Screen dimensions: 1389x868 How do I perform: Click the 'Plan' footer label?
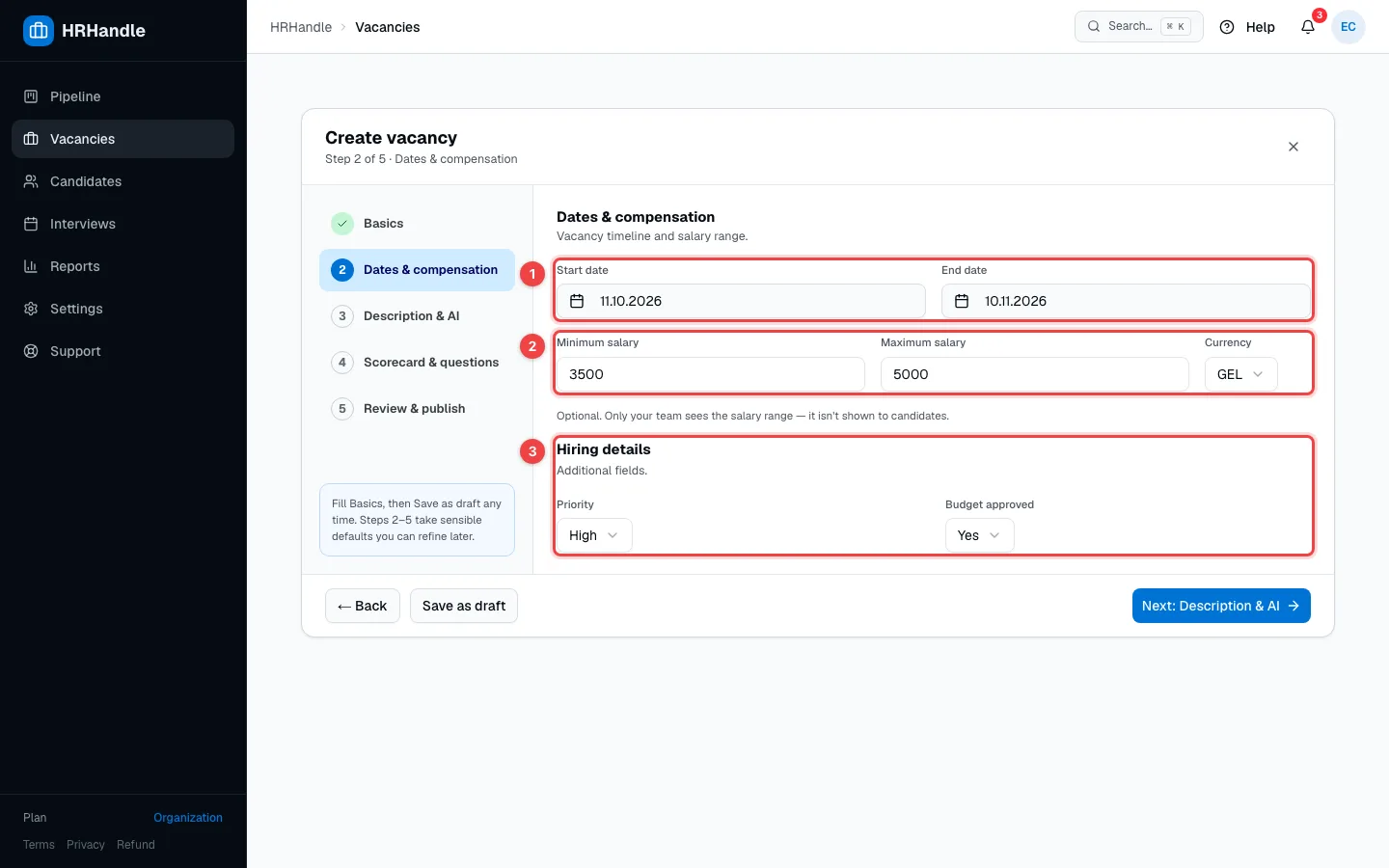pos(35,818)
